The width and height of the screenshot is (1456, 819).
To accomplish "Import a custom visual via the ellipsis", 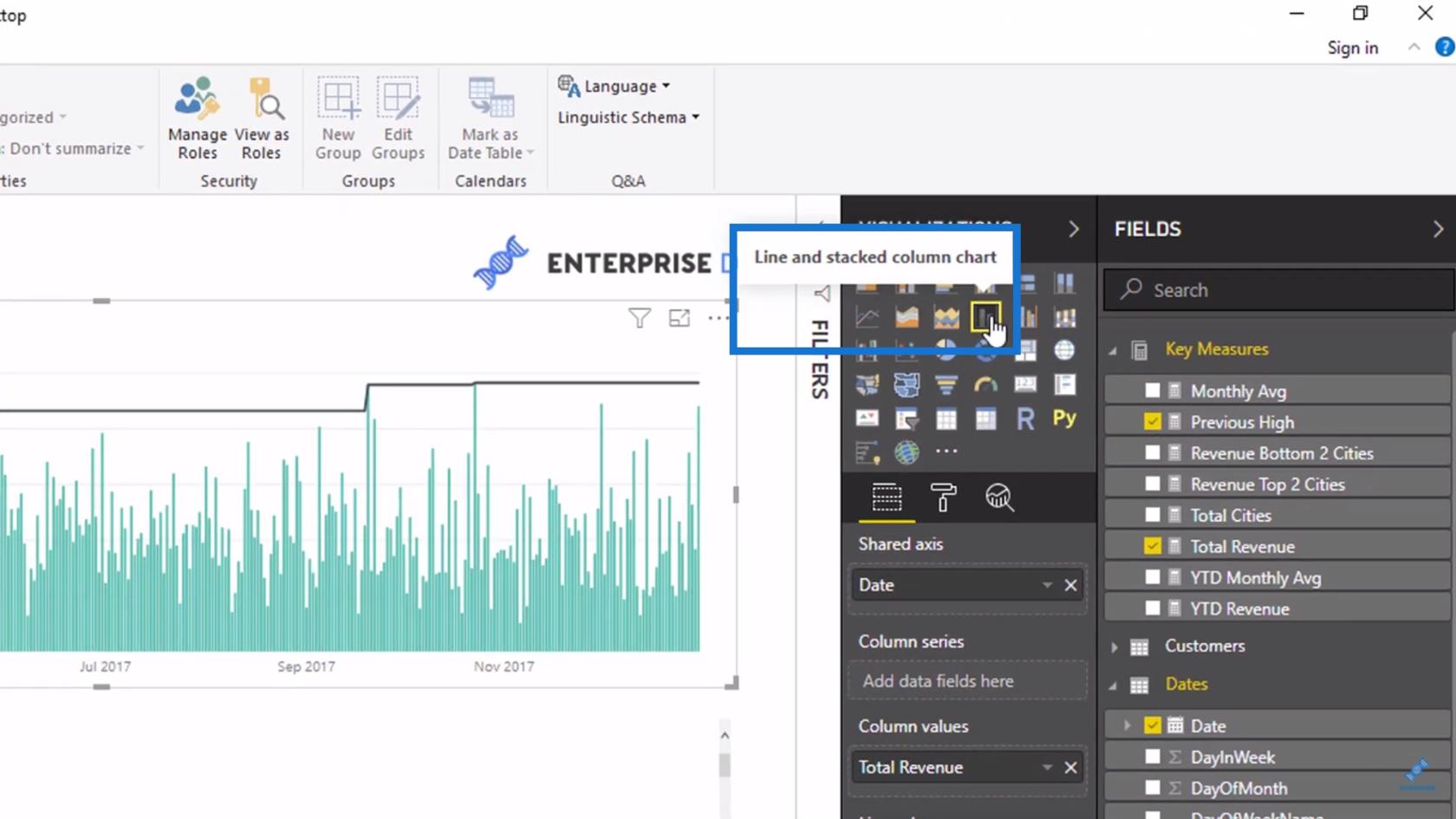I will pyautogui.click(x=946, y=451).
